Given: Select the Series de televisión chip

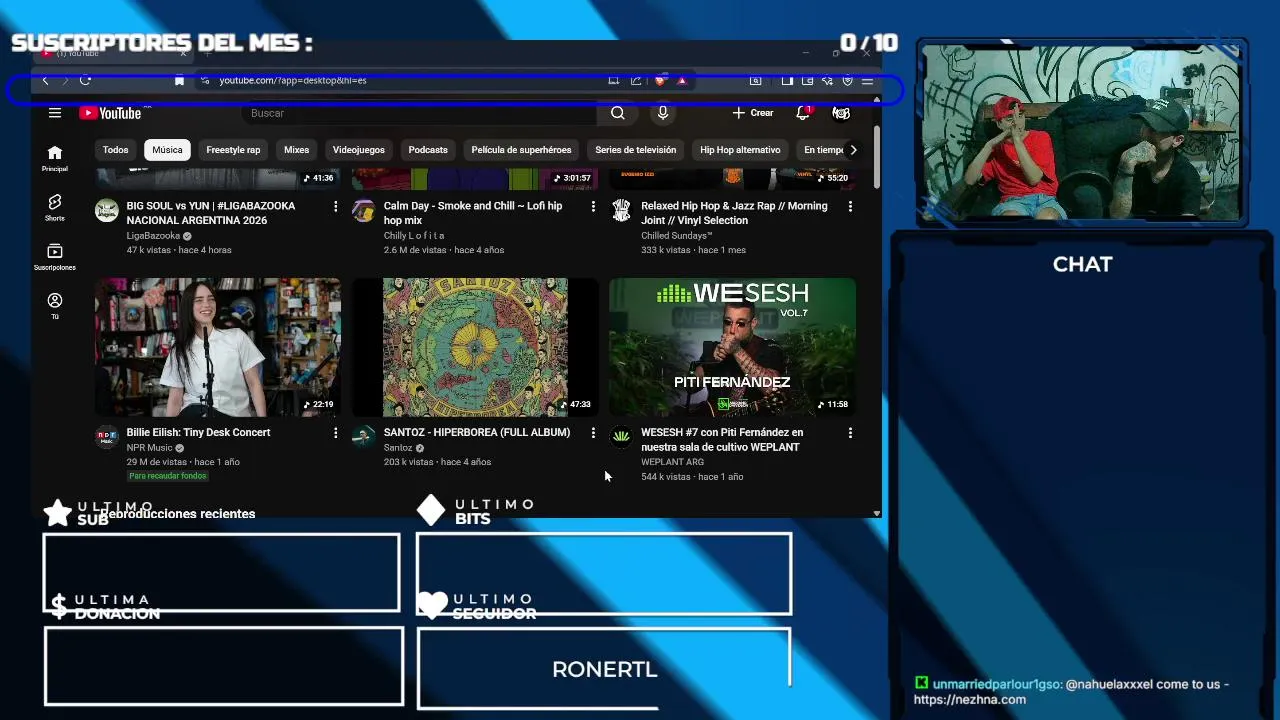Looking at the screenshot, I should pos(635,150).
